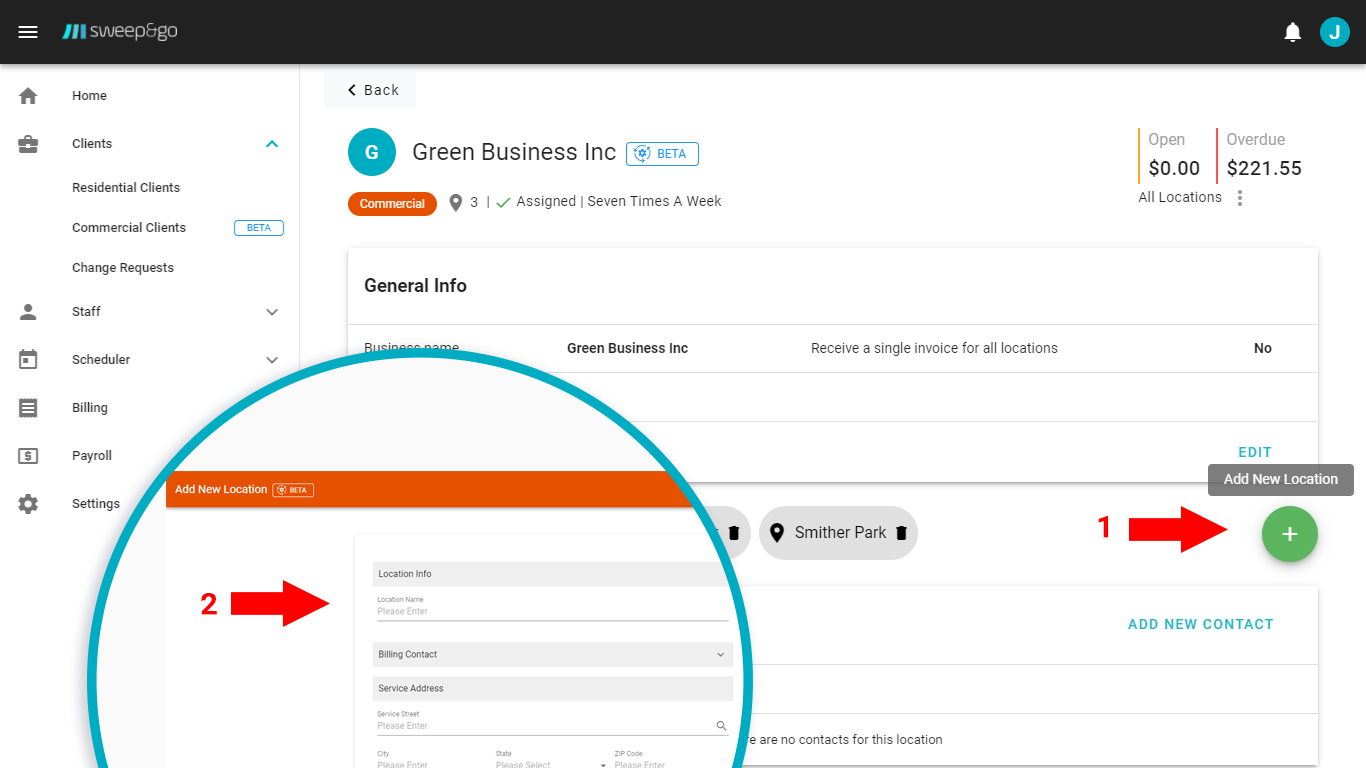The image size is (1366, 768).
Task: Click the Back button
Action: (372, 90)
